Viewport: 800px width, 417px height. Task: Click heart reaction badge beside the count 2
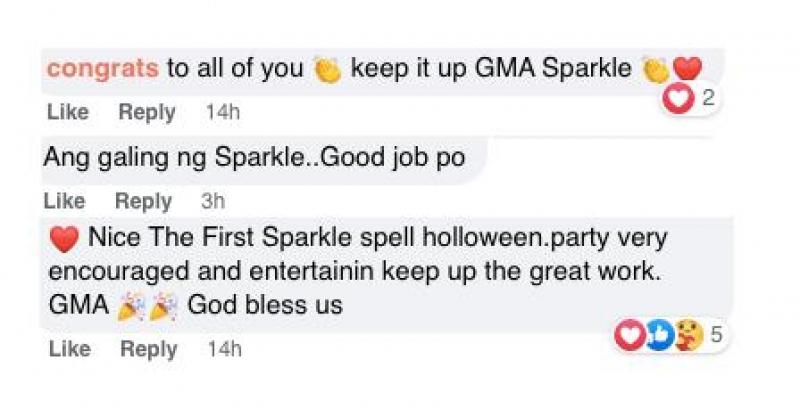[679, 98]
